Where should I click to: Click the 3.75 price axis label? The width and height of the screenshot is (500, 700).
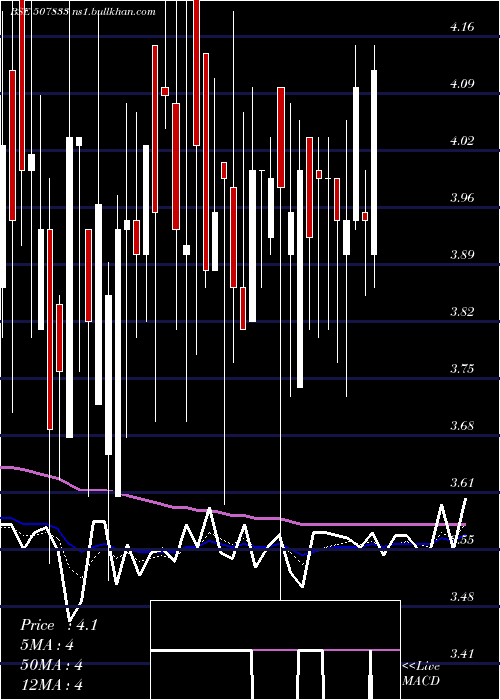click(x=462, y=369)
